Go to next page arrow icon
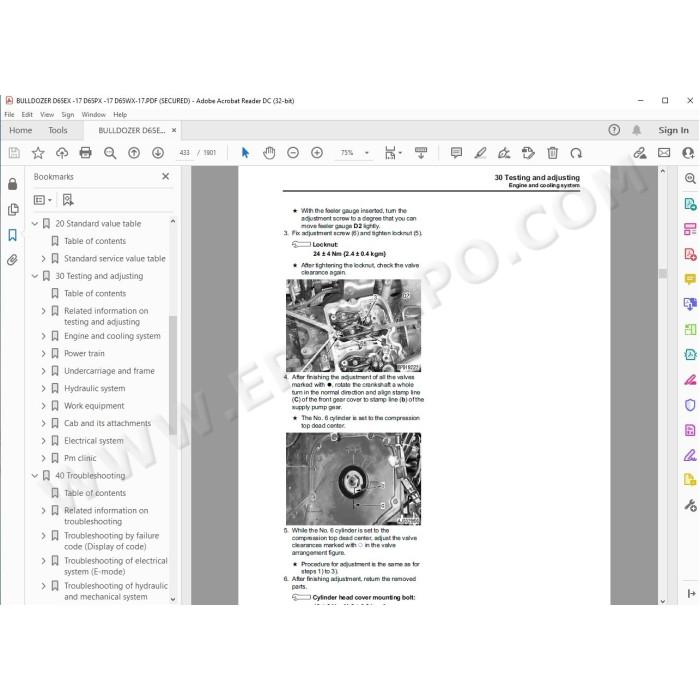 coord(158,153)
